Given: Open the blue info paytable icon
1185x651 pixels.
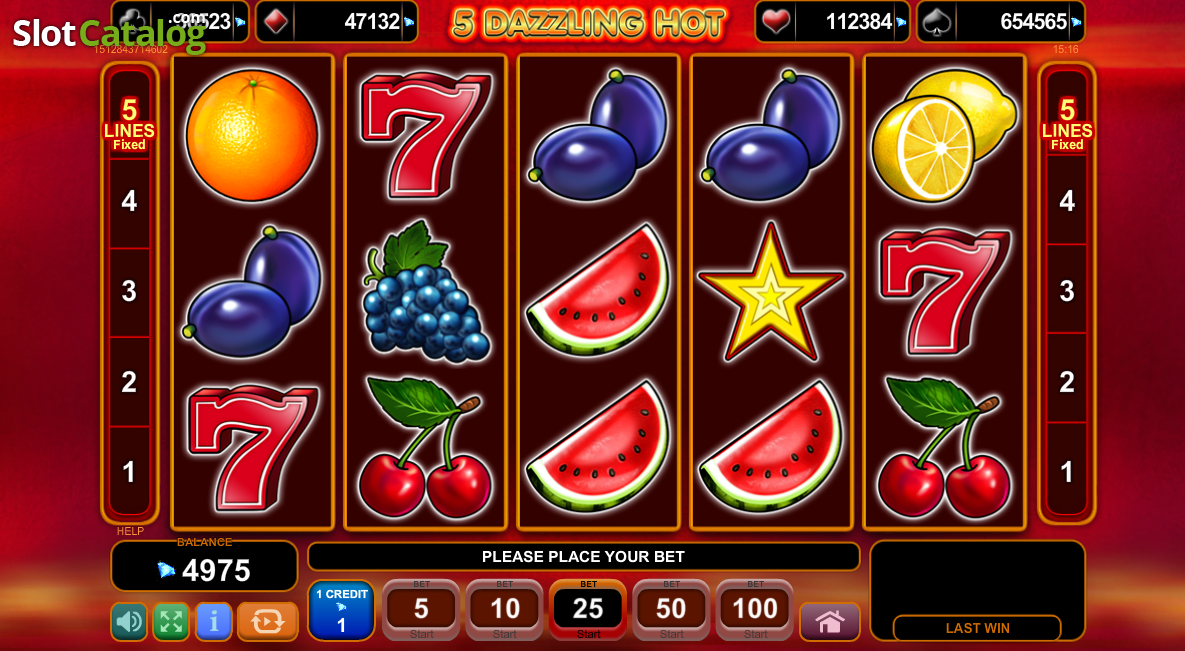Looking at the screenshot, I should coord(214,622).
